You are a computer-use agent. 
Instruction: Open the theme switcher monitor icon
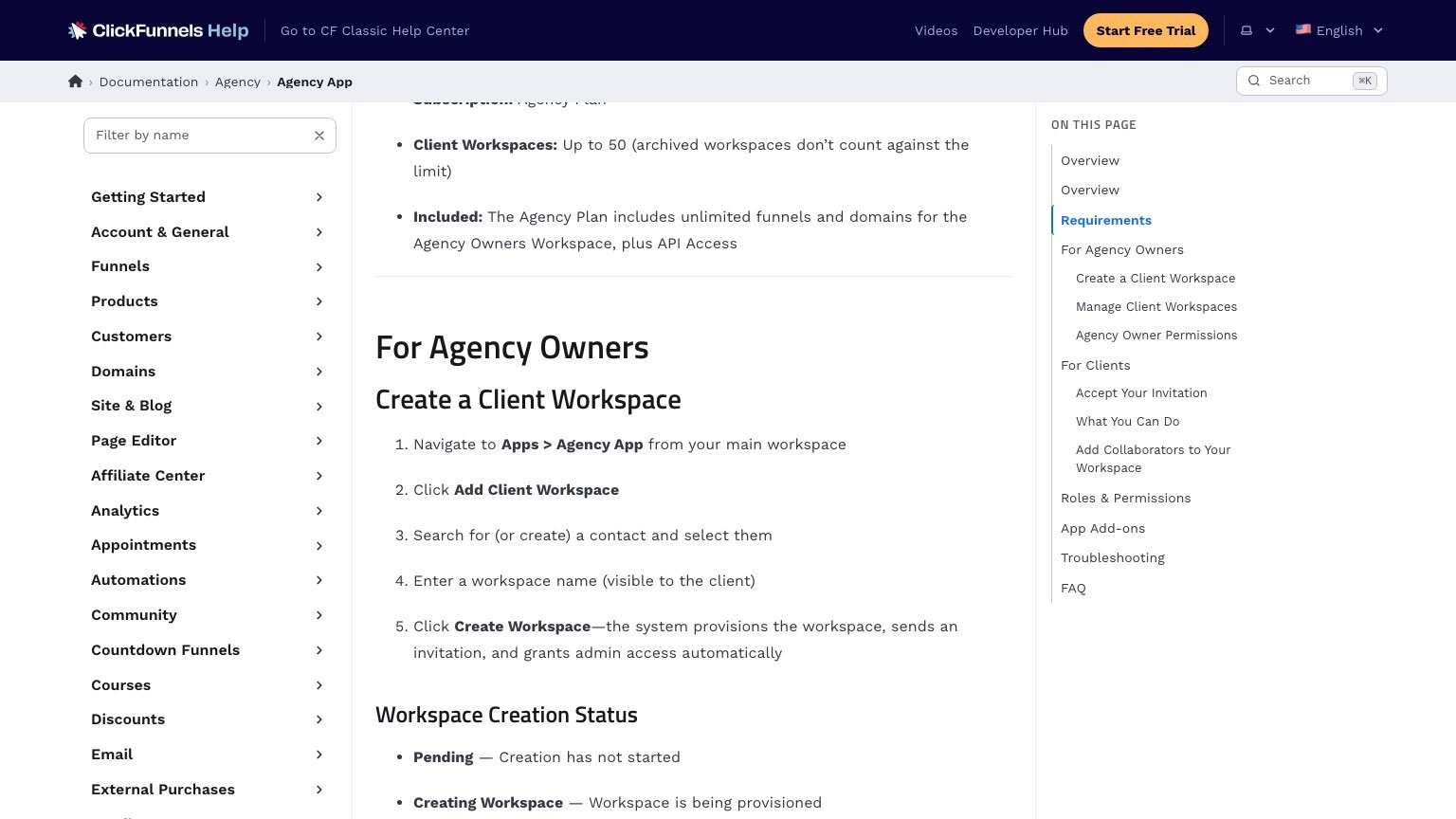pos(1247,30)
